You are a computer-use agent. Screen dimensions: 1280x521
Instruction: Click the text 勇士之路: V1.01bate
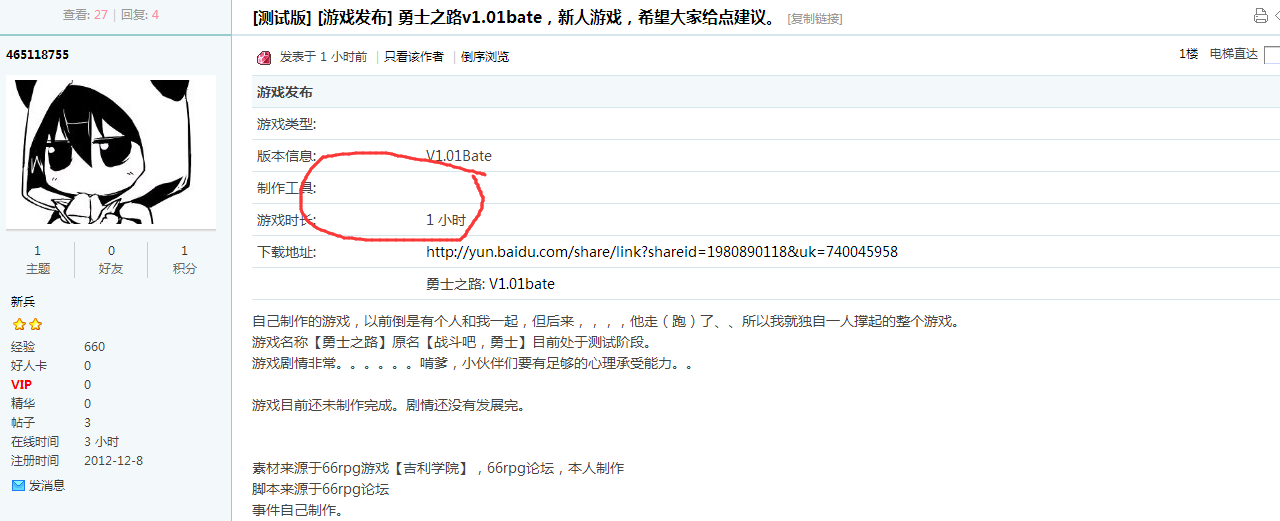[x=490, y=284]
